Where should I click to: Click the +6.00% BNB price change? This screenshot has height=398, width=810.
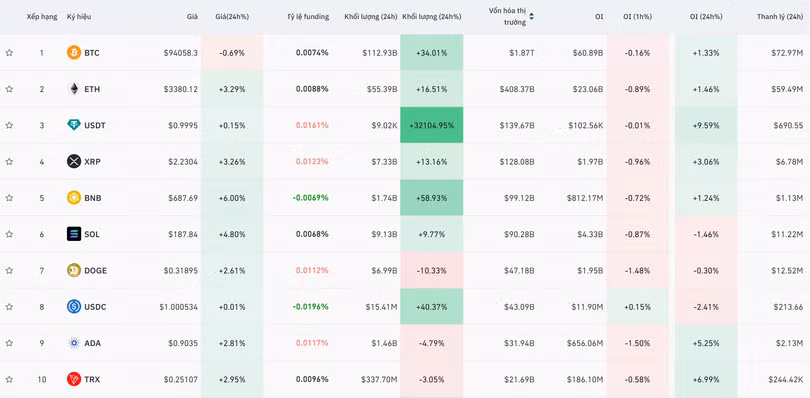tap(232, 197)
